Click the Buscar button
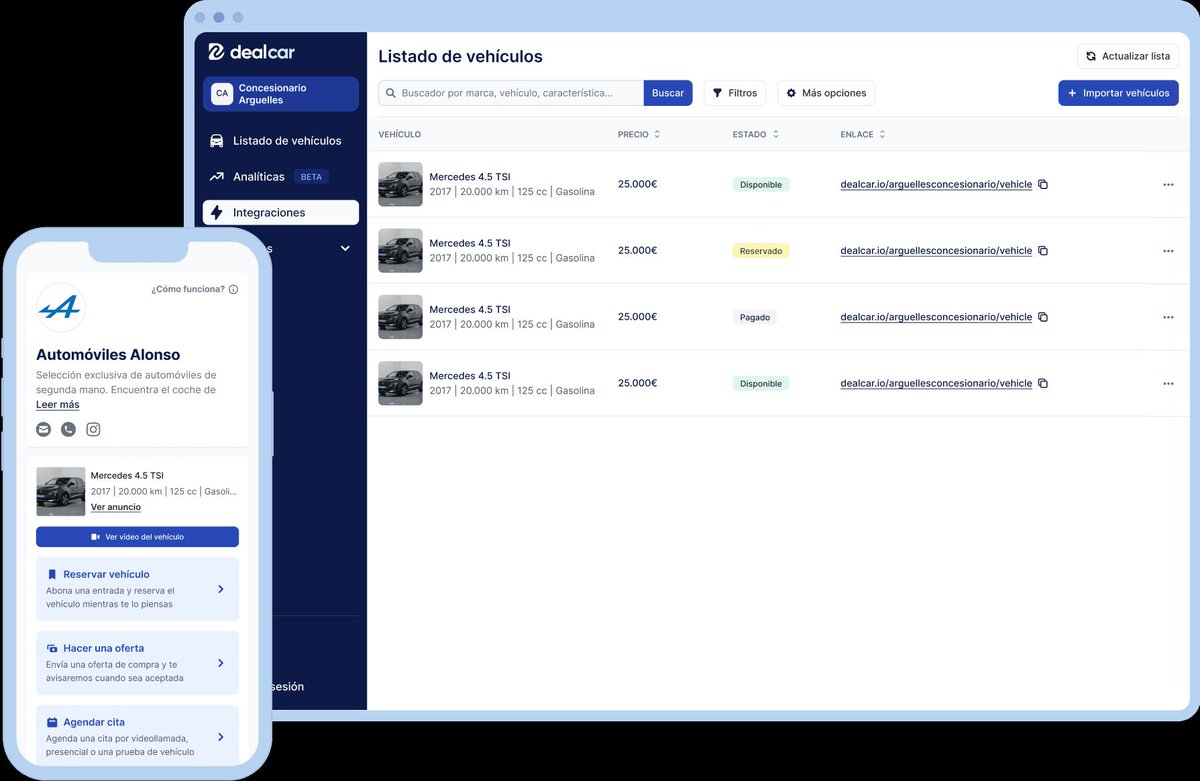This screenshot has width=1200, height=781. click(x=668, y=93)
